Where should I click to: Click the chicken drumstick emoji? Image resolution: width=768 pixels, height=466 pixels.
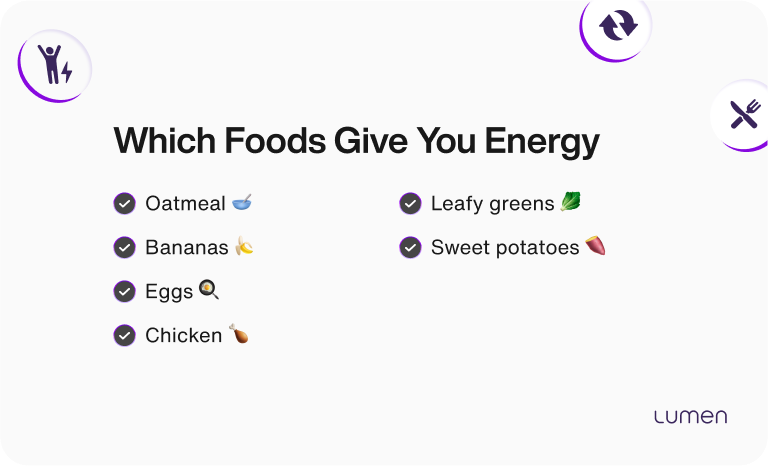coord(238,334)
